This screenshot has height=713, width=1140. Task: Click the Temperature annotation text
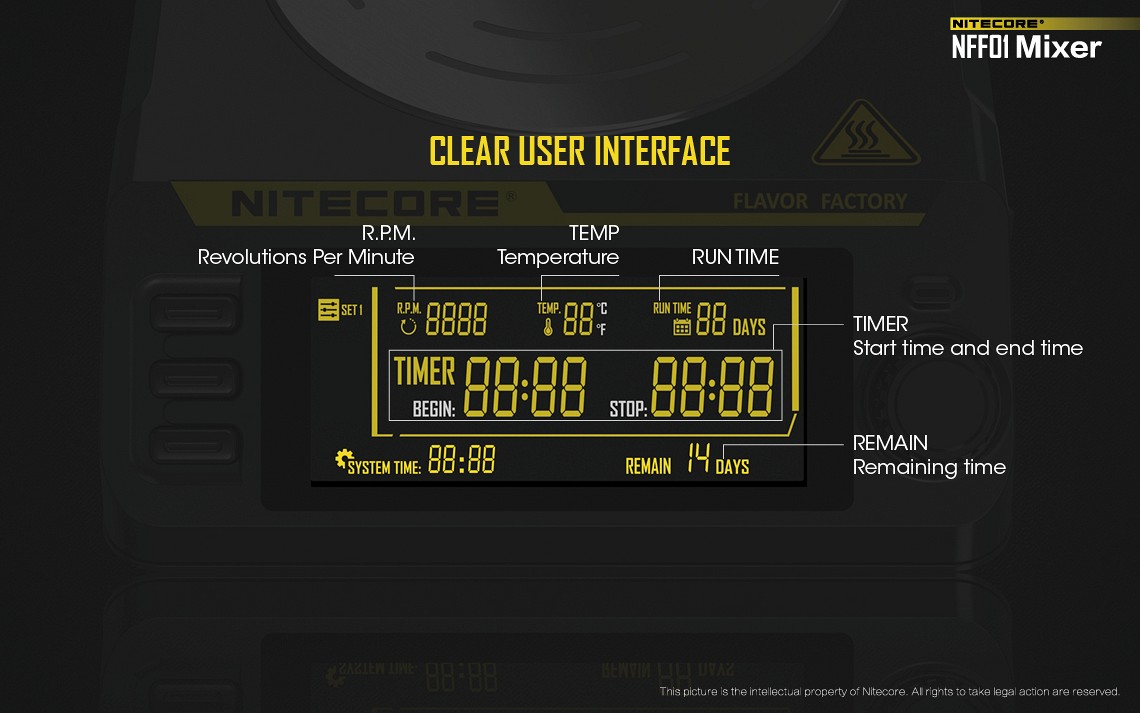click(x=558, y=257)
